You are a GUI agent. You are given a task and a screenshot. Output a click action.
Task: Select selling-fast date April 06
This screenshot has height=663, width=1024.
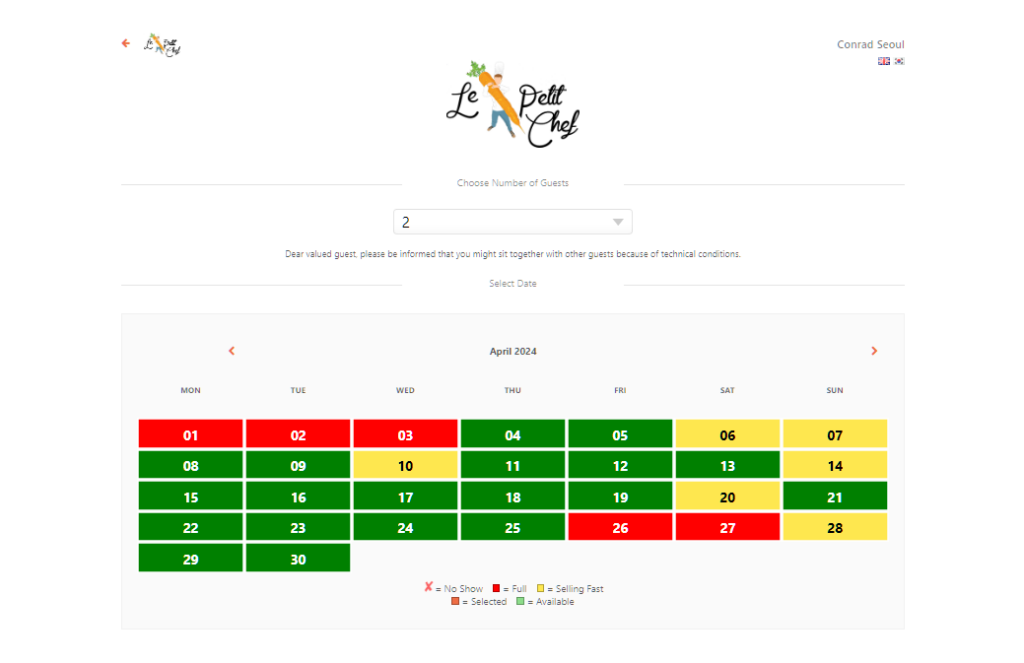(x=728, y=434)
